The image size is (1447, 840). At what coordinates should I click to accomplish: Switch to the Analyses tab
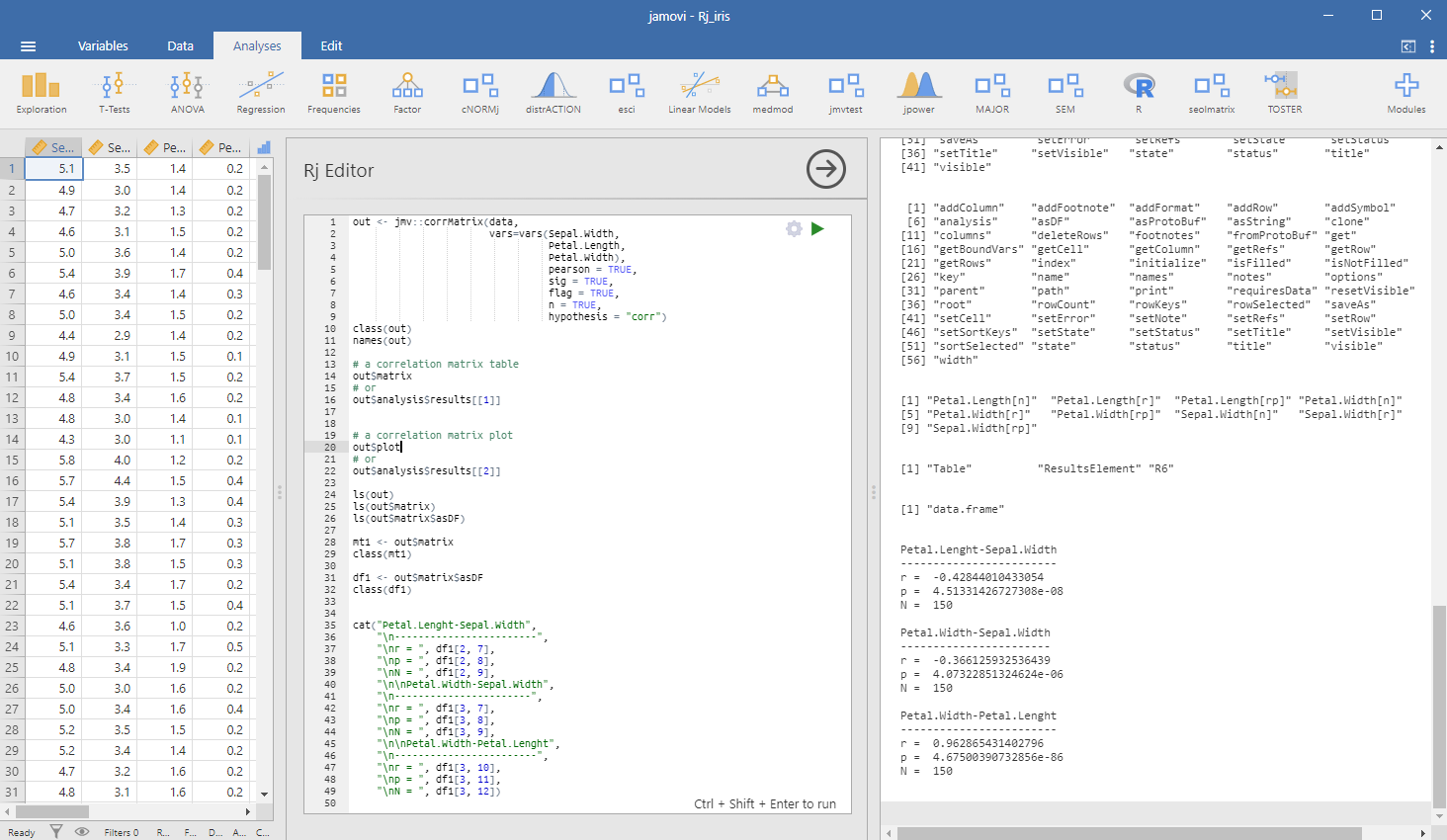pos(257,45)
